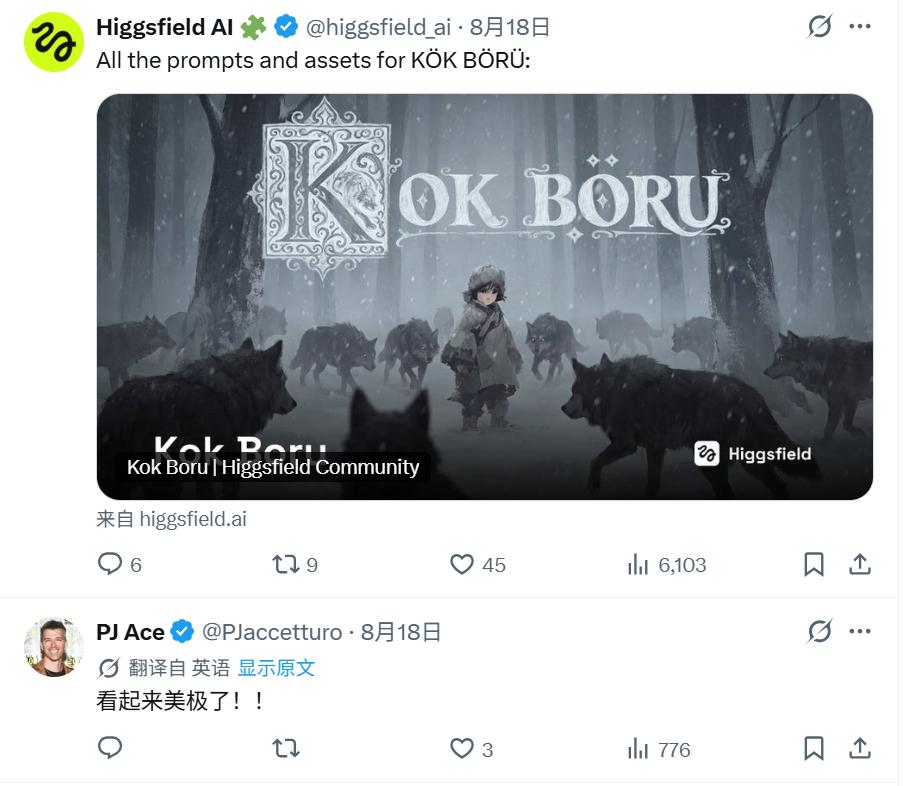
Task: Open the higgsfield.ai source link
Action: [172, 519]
